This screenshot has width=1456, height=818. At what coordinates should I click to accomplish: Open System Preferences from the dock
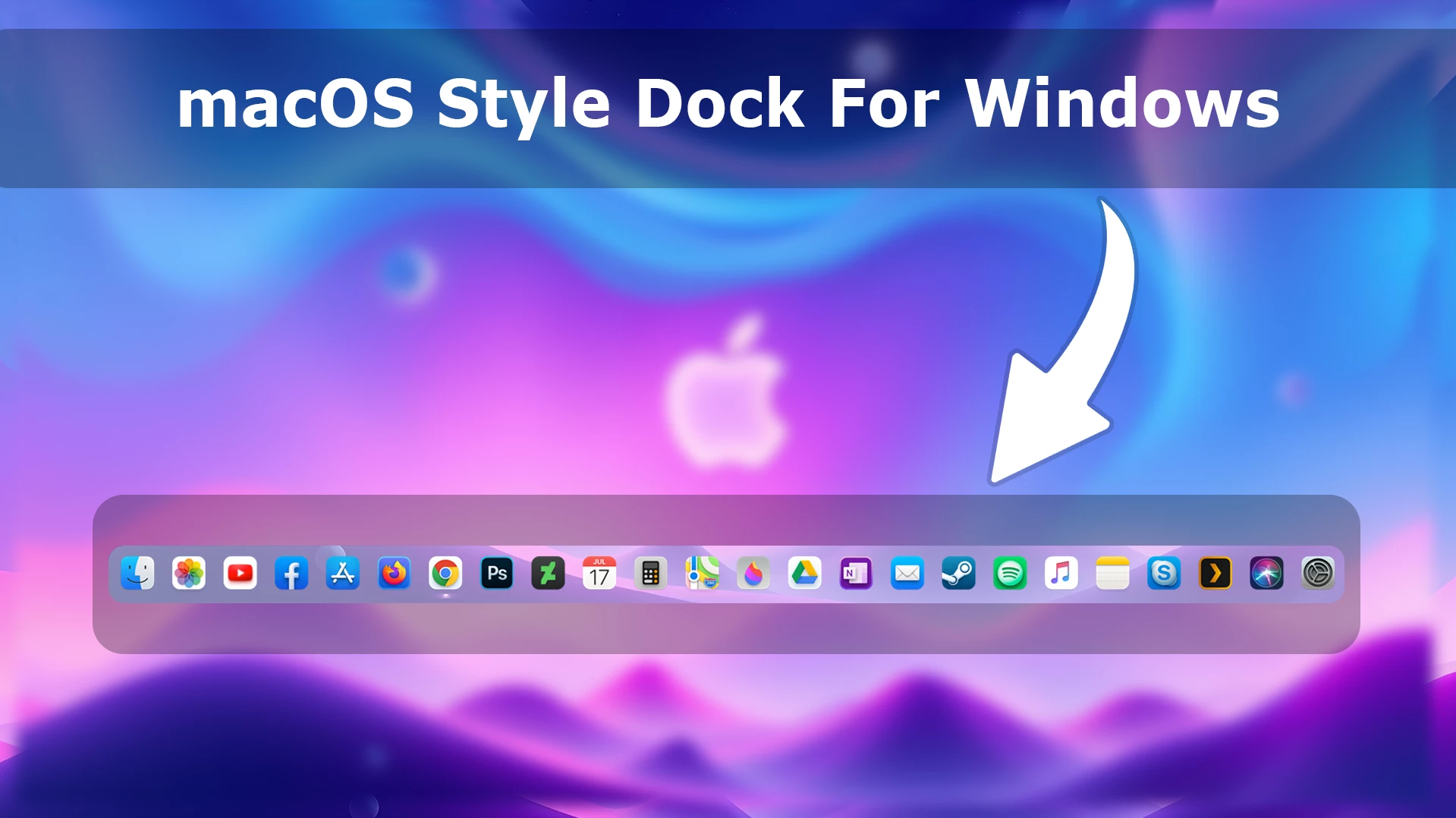[1318, 574]
